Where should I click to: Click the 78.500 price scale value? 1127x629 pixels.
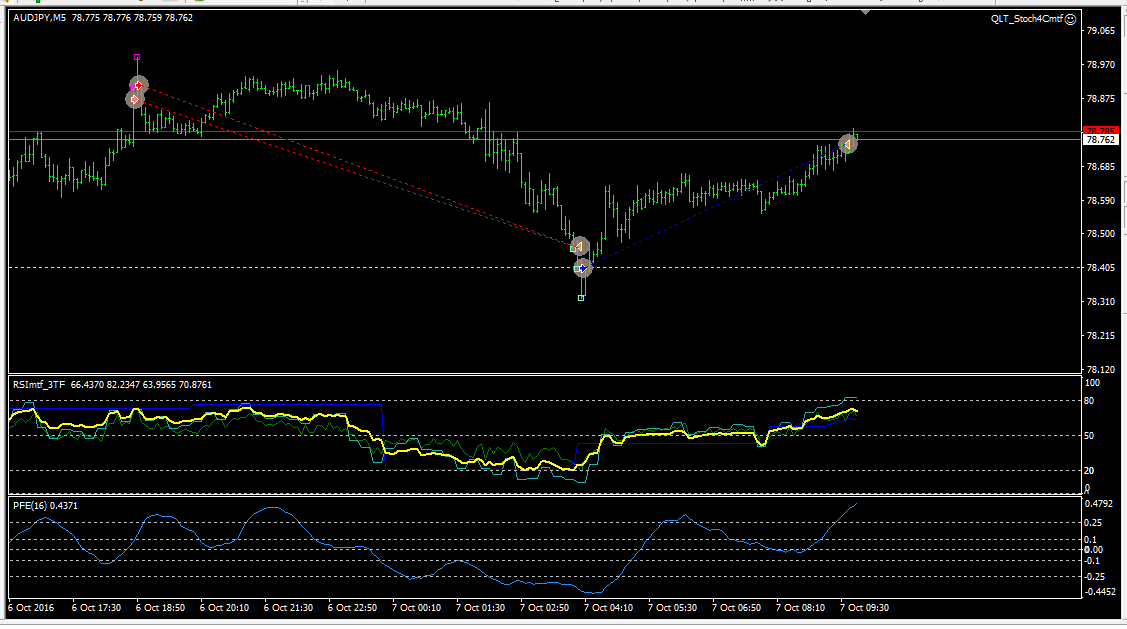coord(1100,234)
